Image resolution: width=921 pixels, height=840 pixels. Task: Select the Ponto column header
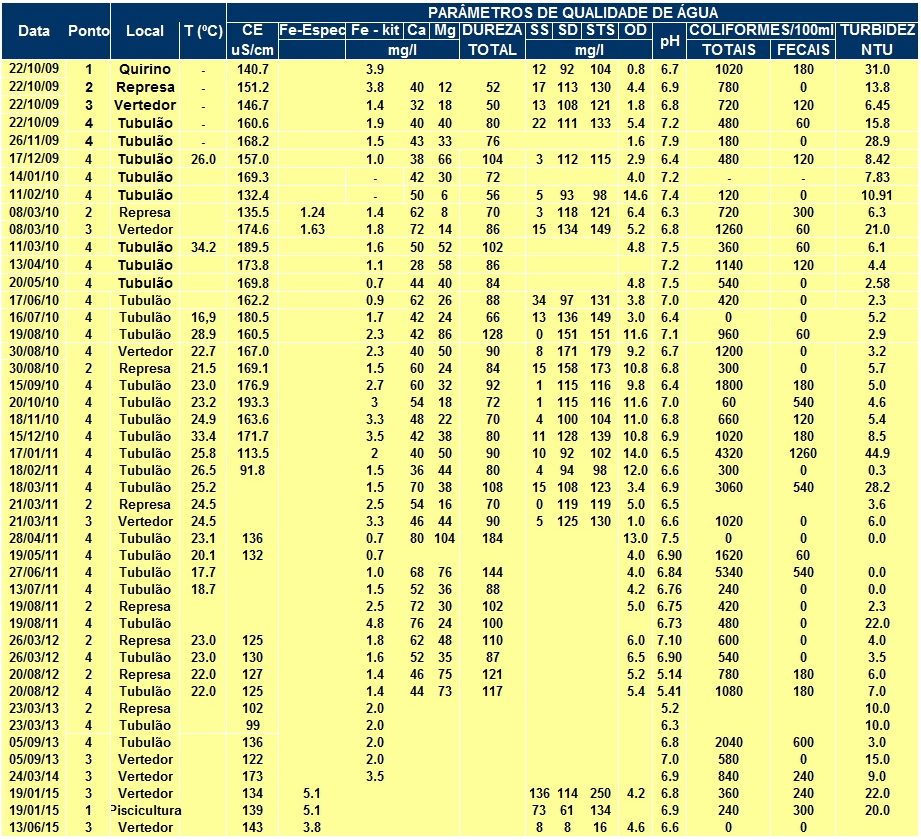(x=89, y=31)
